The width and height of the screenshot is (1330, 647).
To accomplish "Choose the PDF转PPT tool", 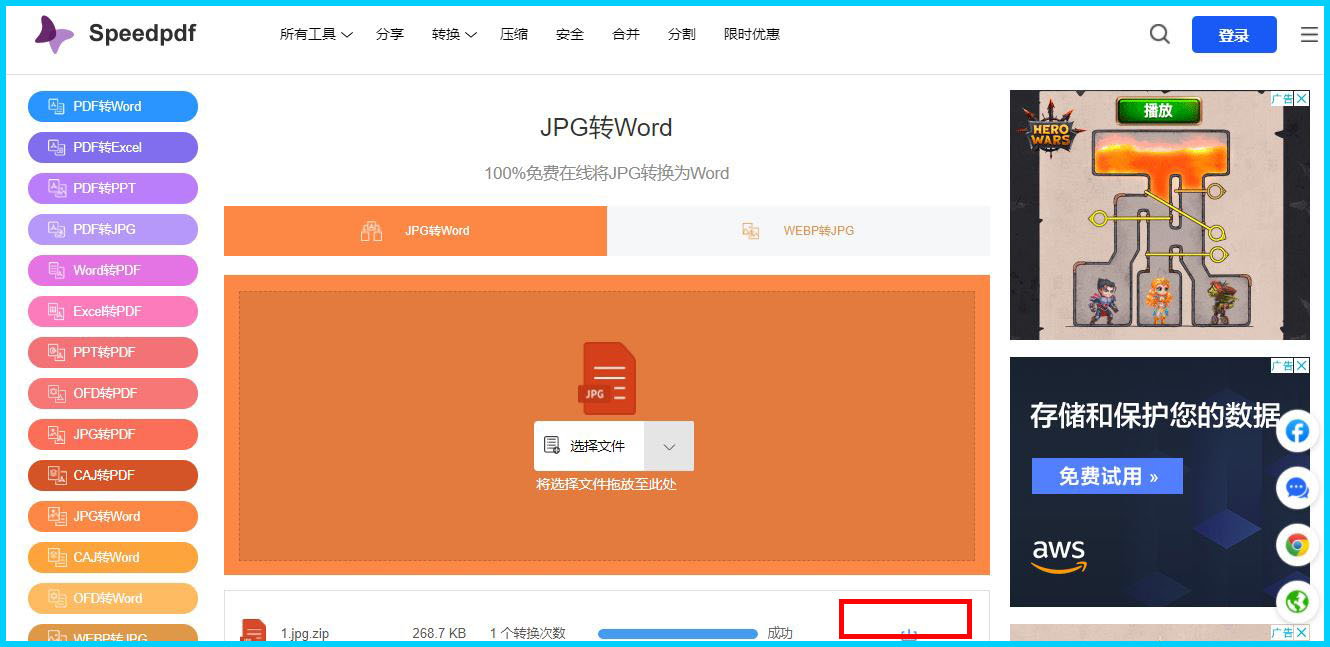I will [112, 188].
